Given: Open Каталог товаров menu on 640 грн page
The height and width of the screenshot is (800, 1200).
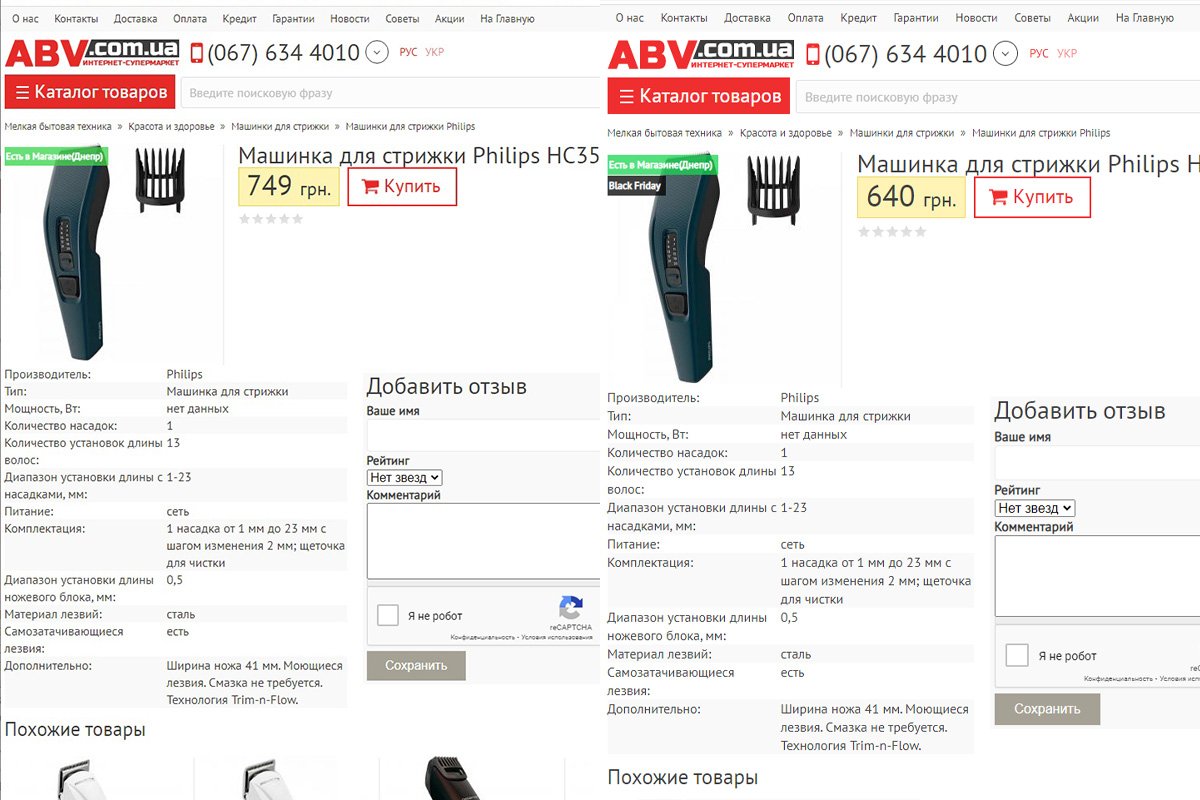Looking at the screenshot, I should pos(699,97).
